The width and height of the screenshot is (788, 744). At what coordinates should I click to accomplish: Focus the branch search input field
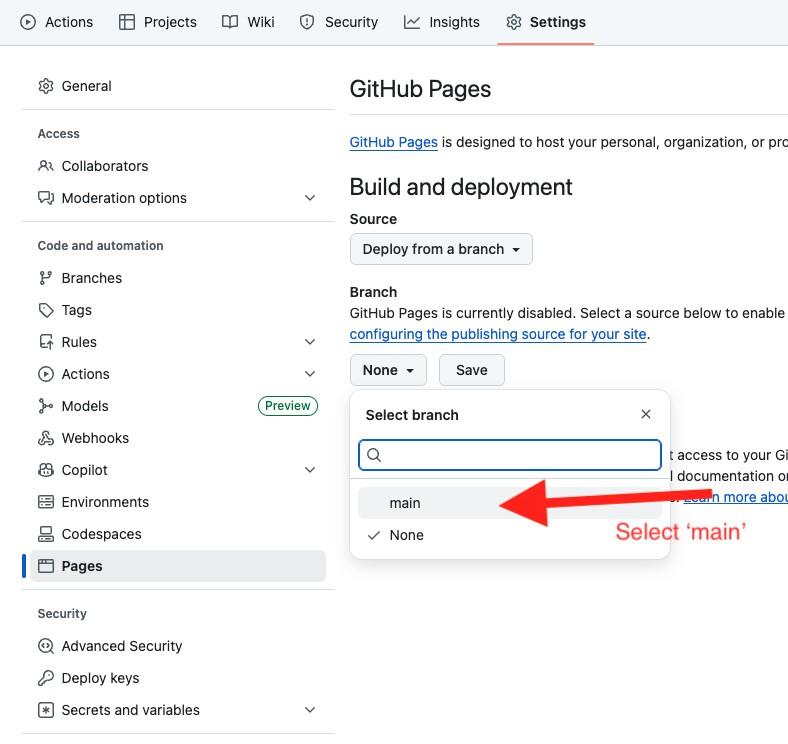pos(510,455)
